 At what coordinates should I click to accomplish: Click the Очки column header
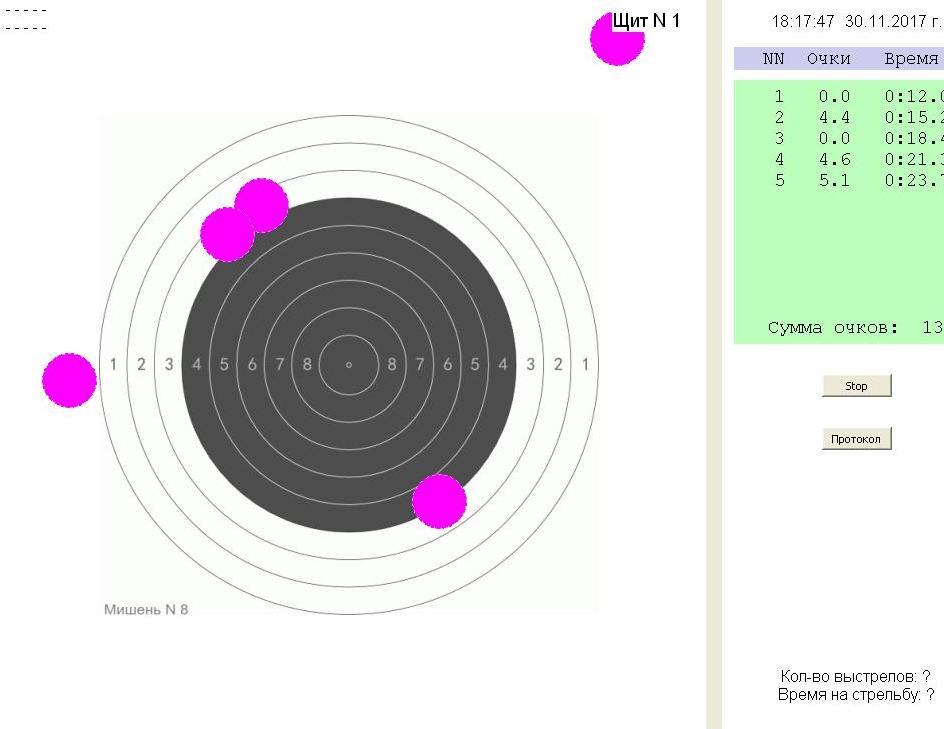pyautogui.click(x=829, y=59)
